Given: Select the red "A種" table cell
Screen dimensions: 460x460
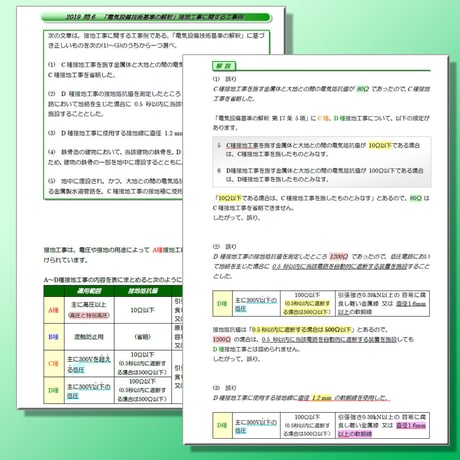Looking at the screenshot, I should pyautogui.click(x=53, y=310).
